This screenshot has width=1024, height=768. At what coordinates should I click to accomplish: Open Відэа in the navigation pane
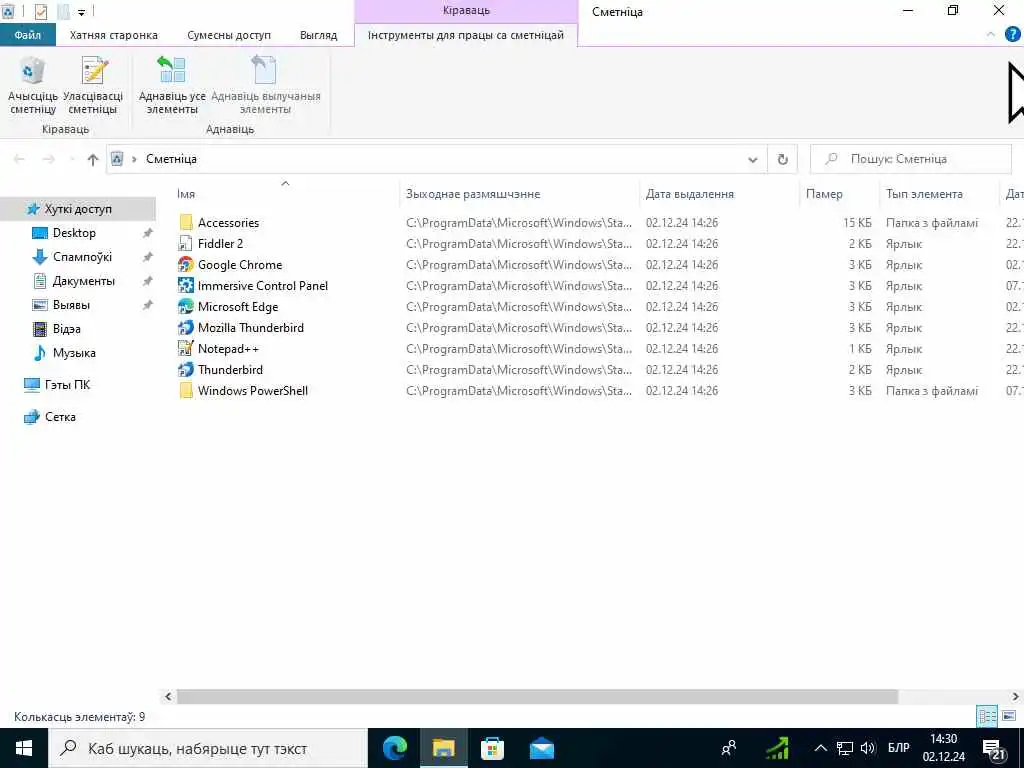point(67,329)
